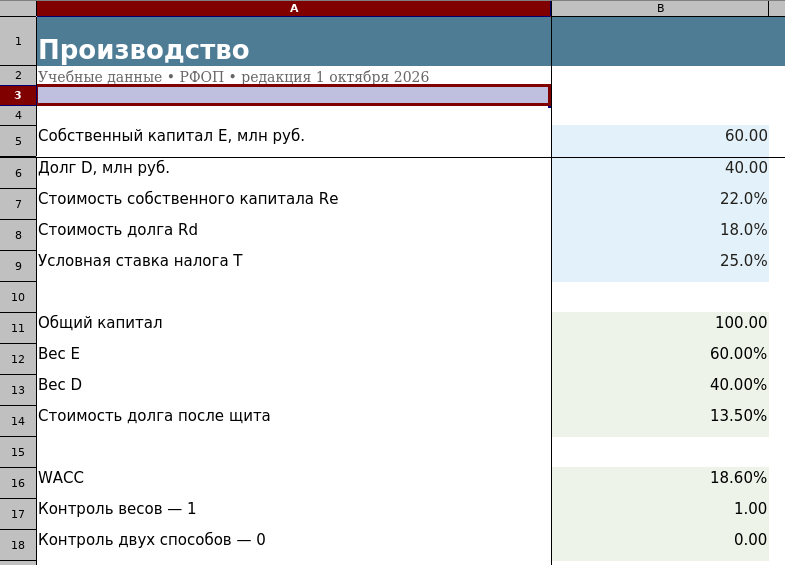Select row 2 header
The image size is (785, 565).
click(x=18, y=76)
